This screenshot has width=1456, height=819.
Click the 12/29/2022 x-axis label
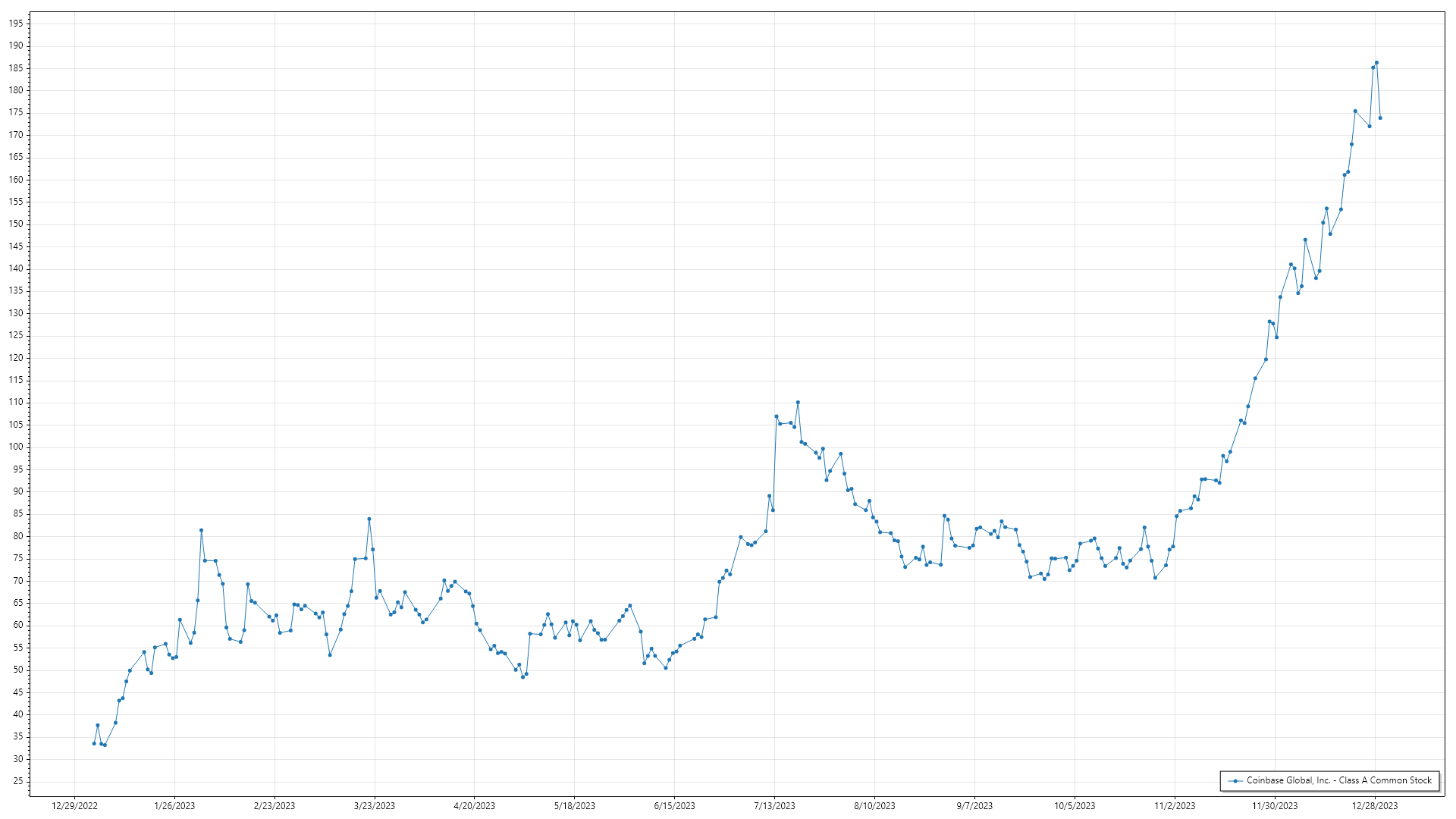[x=74, y=806]
